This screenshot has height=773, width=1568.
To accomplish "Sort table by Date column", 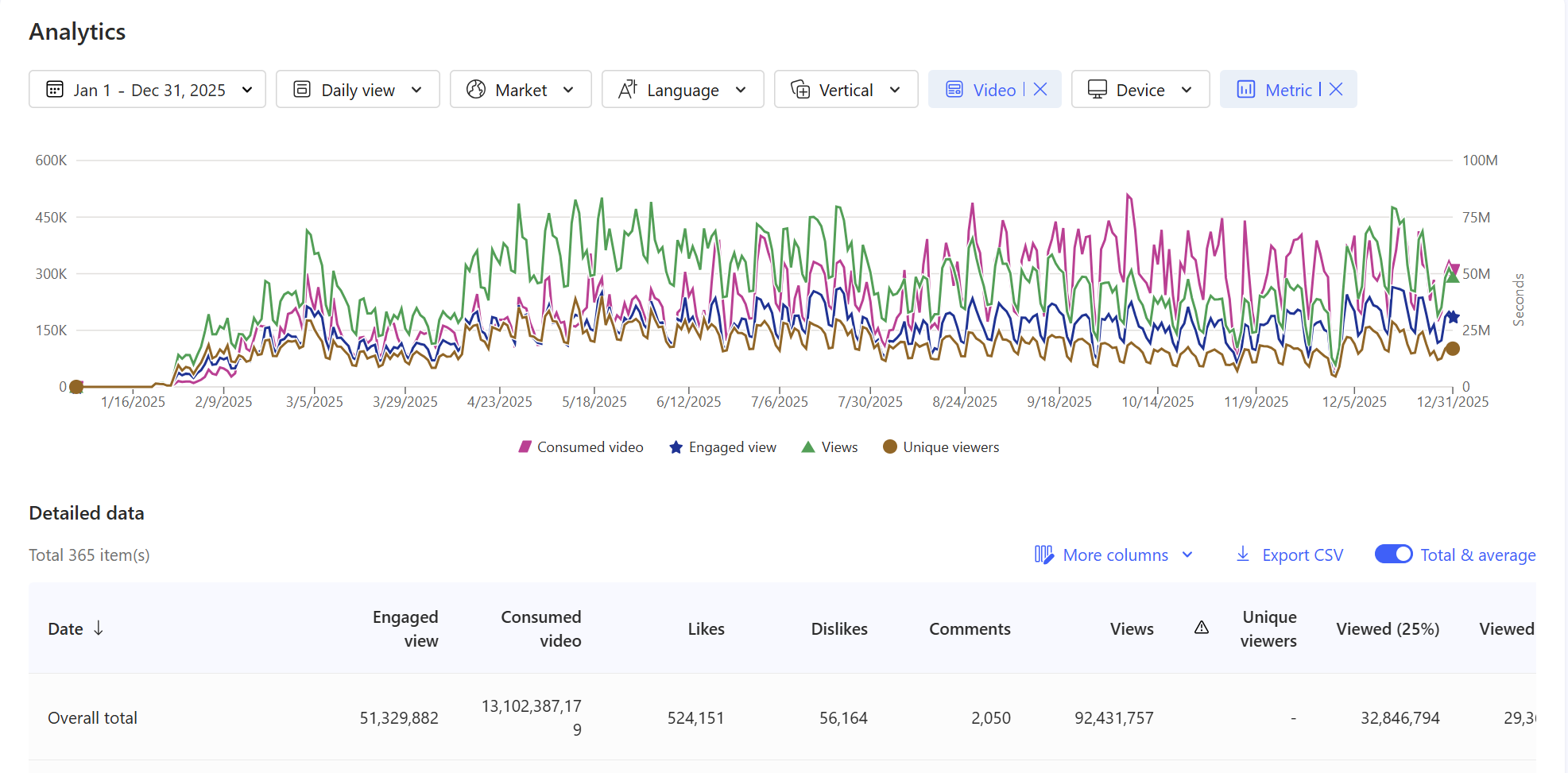I will tap(75, 628).
